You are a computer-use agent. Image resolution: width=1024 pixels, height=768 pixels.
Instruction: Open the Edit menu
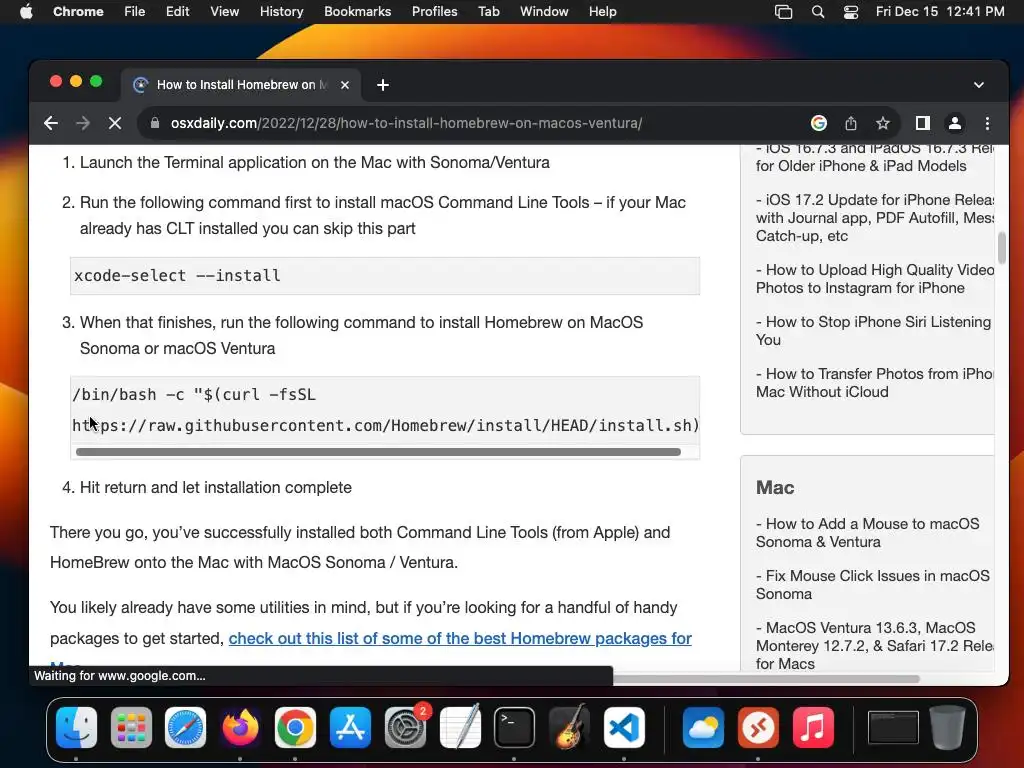[x=177, y=12]
